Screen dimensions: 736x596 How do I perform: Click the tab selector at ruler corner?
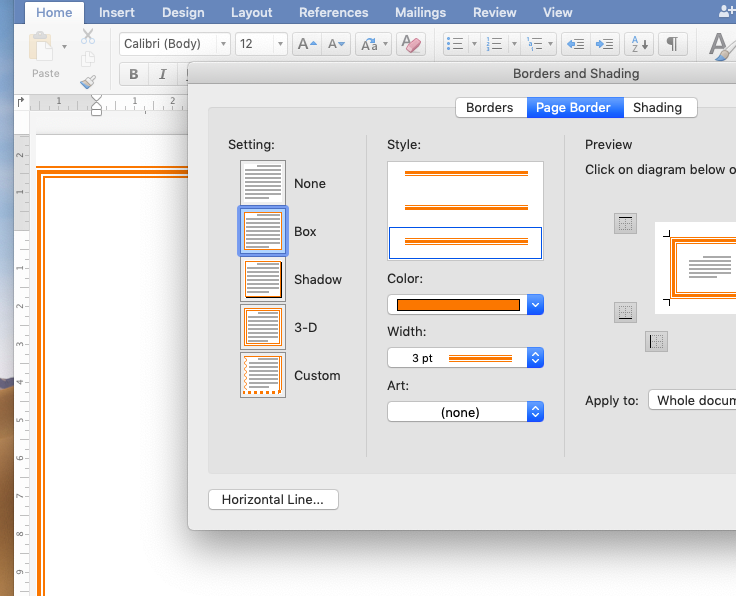pyautogui.click(x=21, y=102)
